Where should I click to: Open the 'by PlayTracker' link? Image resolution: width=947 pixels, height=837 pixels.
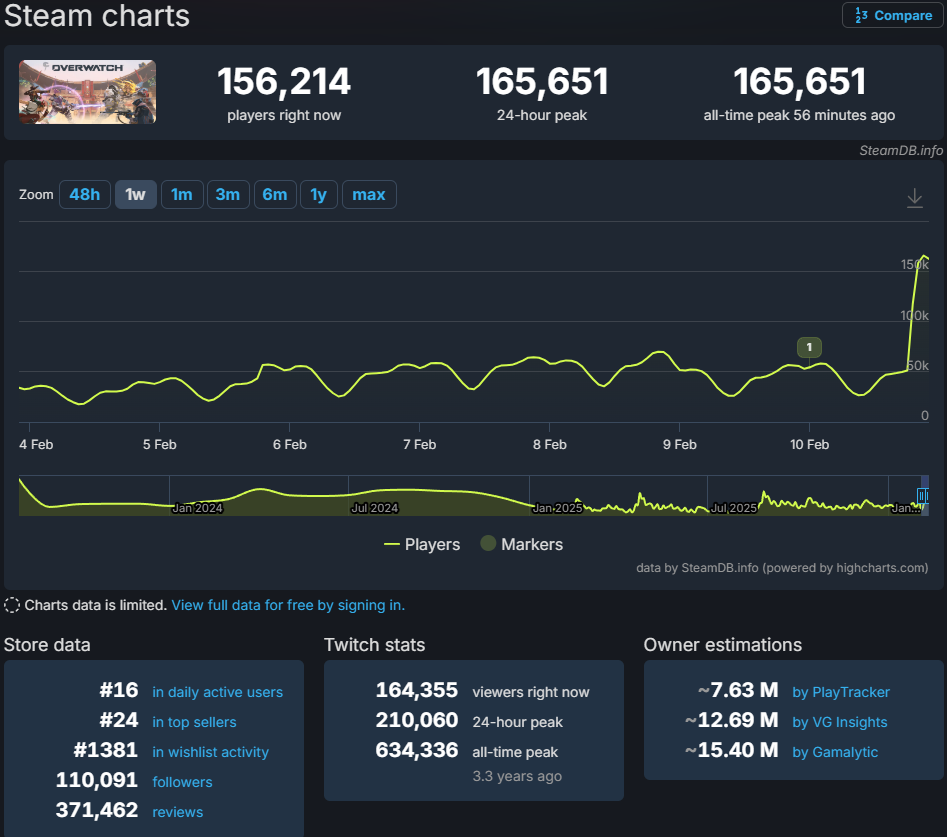(841, 692)
